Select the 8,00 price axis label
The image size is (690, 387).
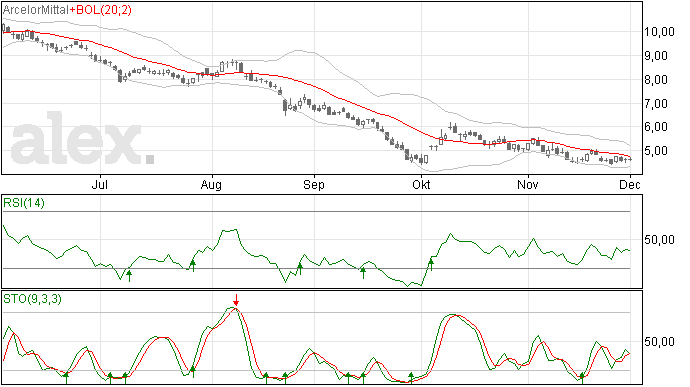click(x=656, y=80)
